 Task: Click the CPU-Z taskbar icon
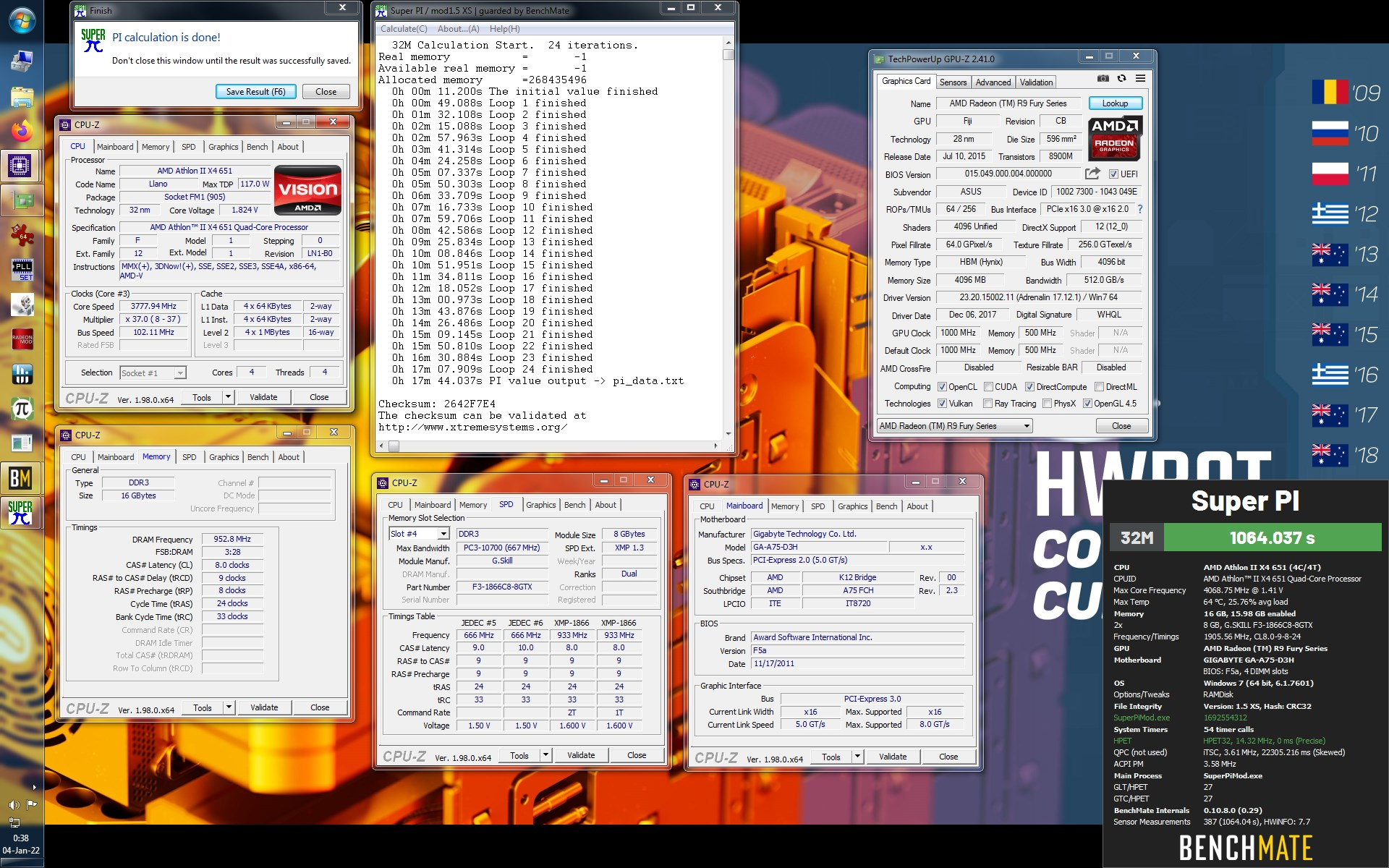point(20,166)
